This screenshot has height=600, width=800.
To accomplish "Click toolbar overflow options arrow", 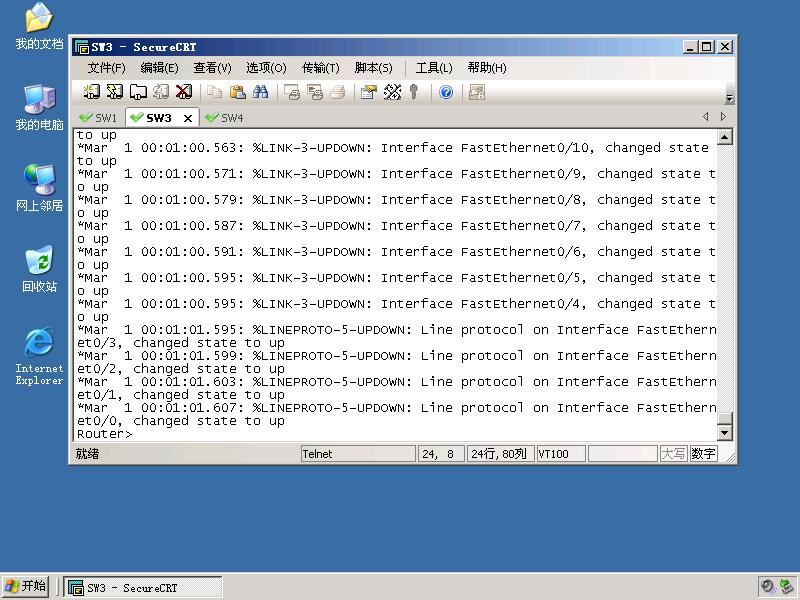I will click(x=729, y=98).
